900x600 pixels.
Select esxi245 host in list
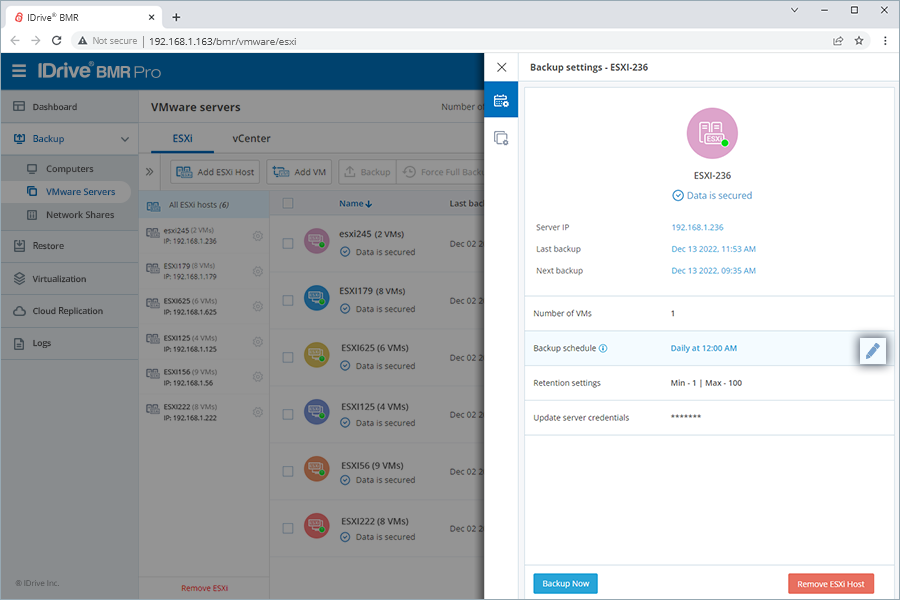(204, 236)
